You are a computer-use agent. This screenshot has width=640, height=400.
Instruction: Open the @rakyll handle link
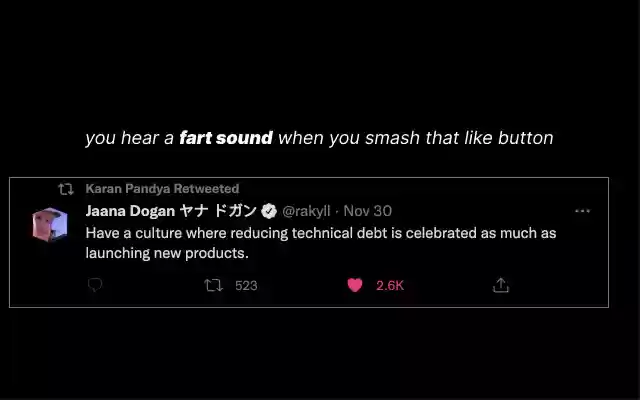click(306, 211)
